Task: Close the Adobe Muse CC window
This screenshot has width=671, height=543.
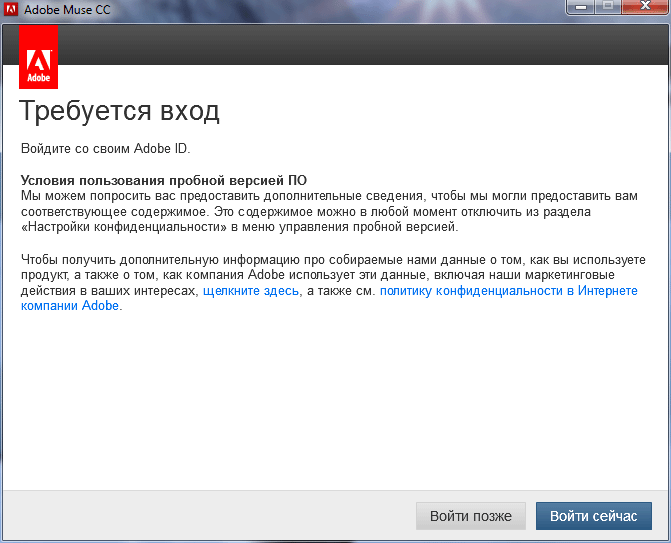Action: pyautogui.click(x=645, y=7)
